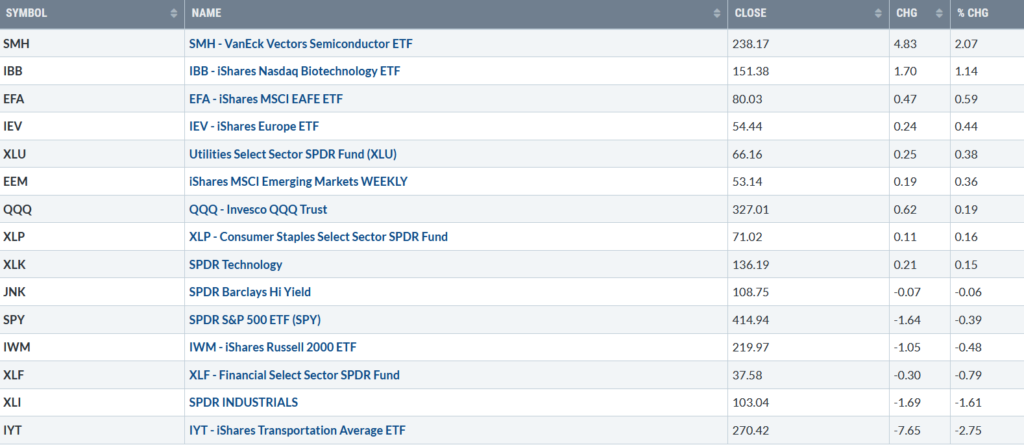Click JNK percent change -0.06
This screenshot has width=1024, height=445.
968,293
